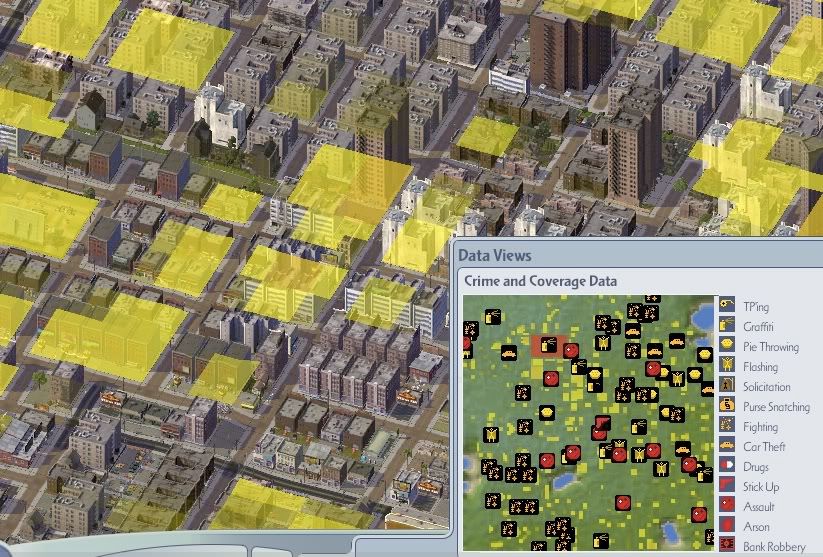823x557 pixels.
Task: Select the Drugs pill legend icon
Action: [x=727, y=465]
